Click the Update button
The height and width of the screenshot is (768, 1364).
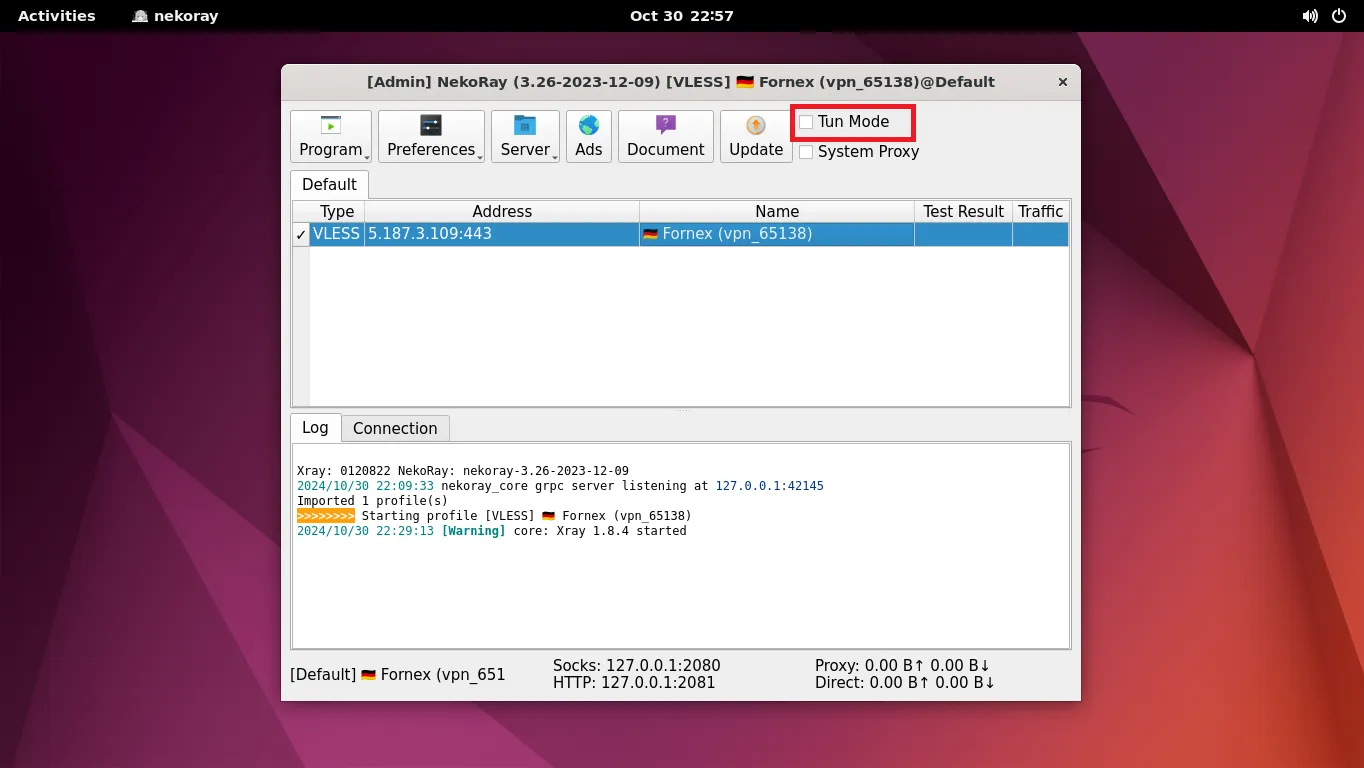point(756,136)
